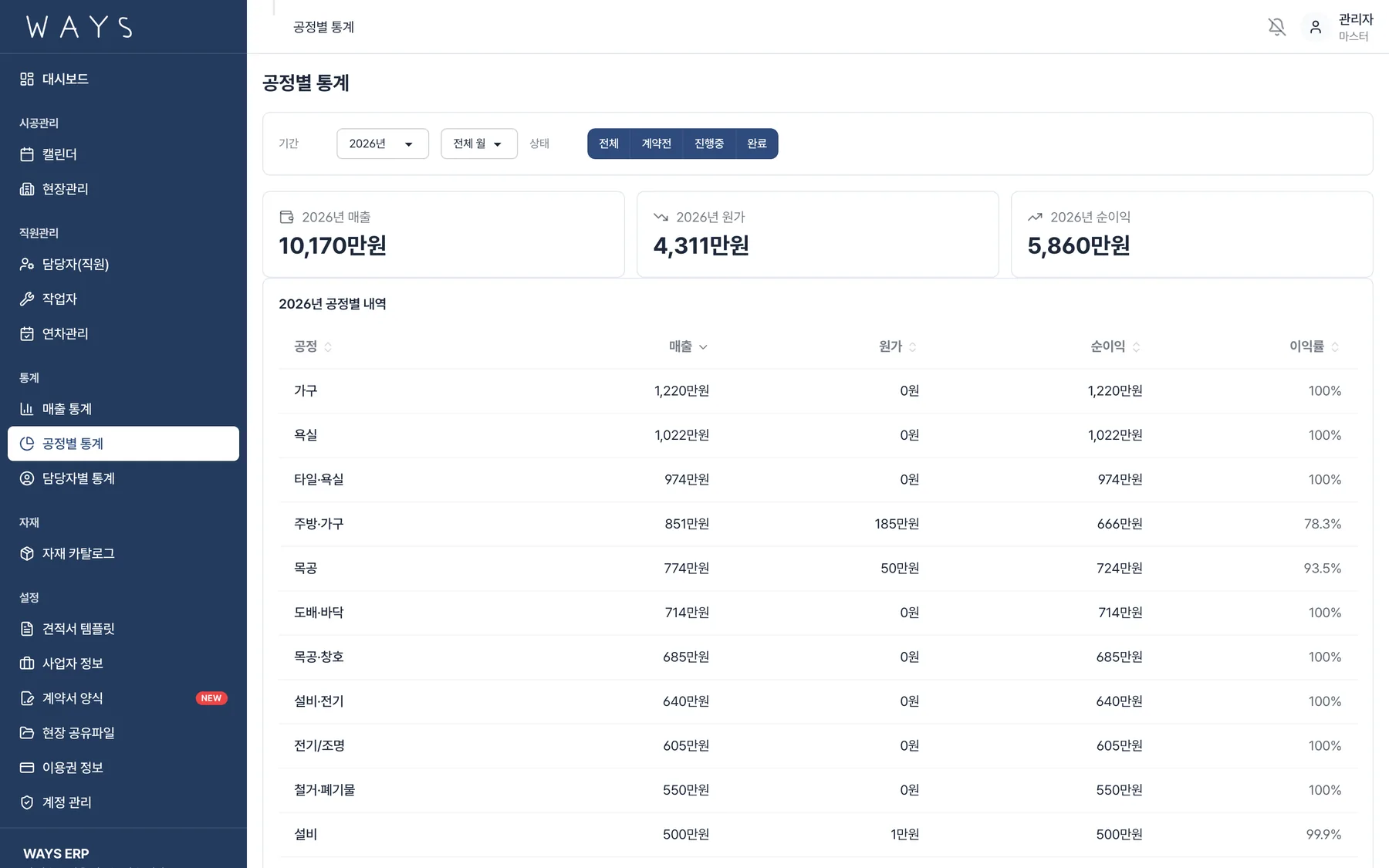The width and height of the screenshot is (1389, 868).
Task: Click the 관리자 account name
Action: tap(1356, 19)
